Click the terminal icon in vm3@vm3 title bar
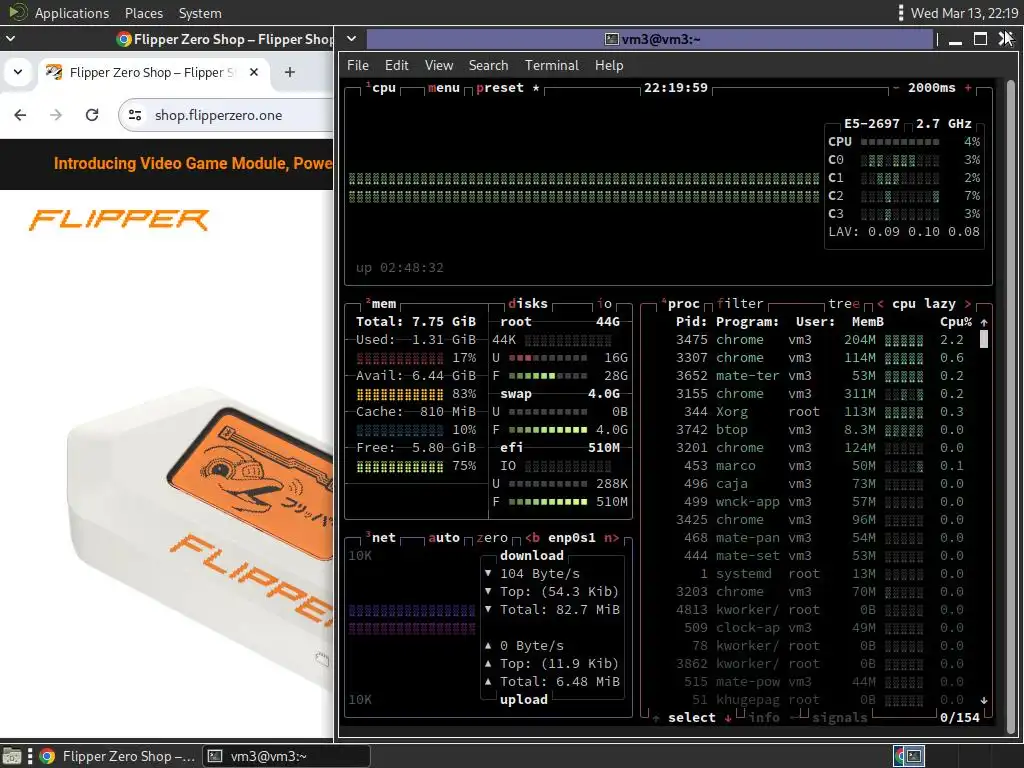Viewport: 1024px width, 768px height. [x=611, y=39]
